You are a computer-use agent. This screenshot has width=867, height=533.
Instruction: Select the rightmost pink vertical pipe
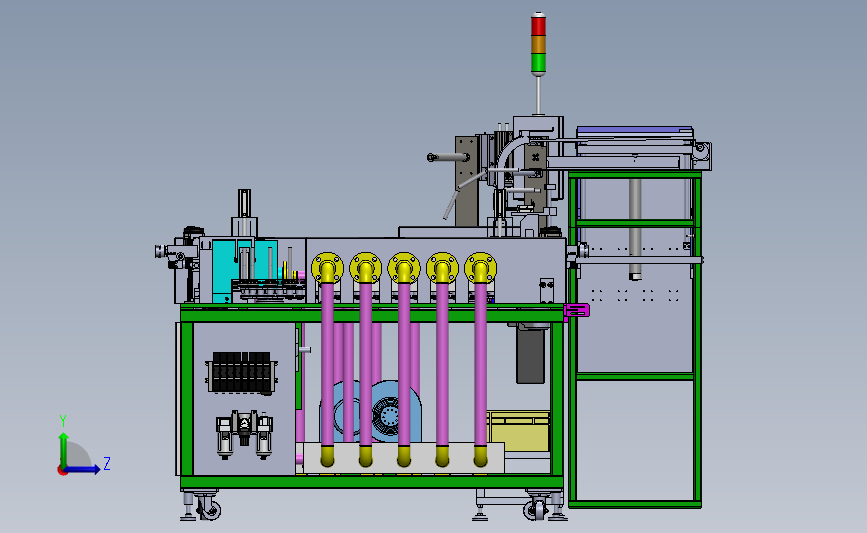tap(480, 364)
